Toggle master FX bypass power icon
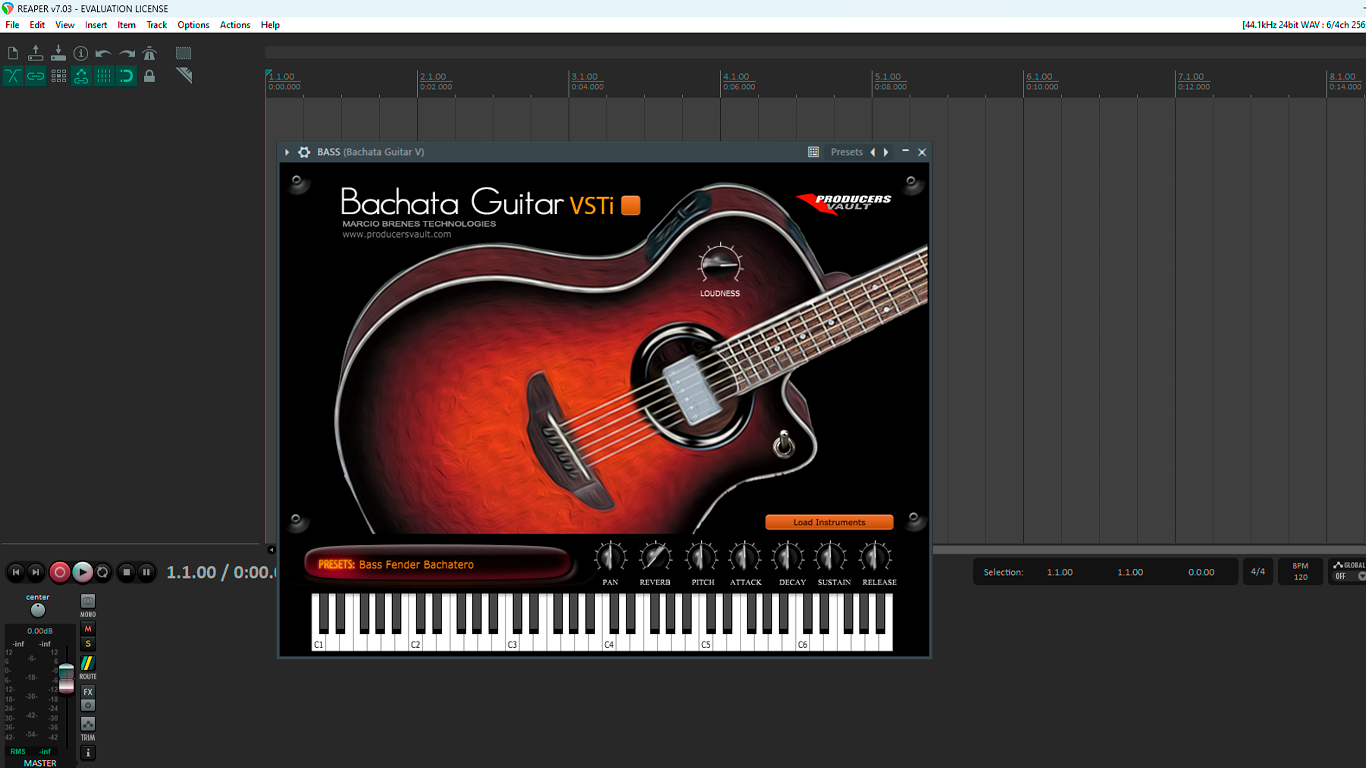1366x768 pixels. click(x=88, y=705)
